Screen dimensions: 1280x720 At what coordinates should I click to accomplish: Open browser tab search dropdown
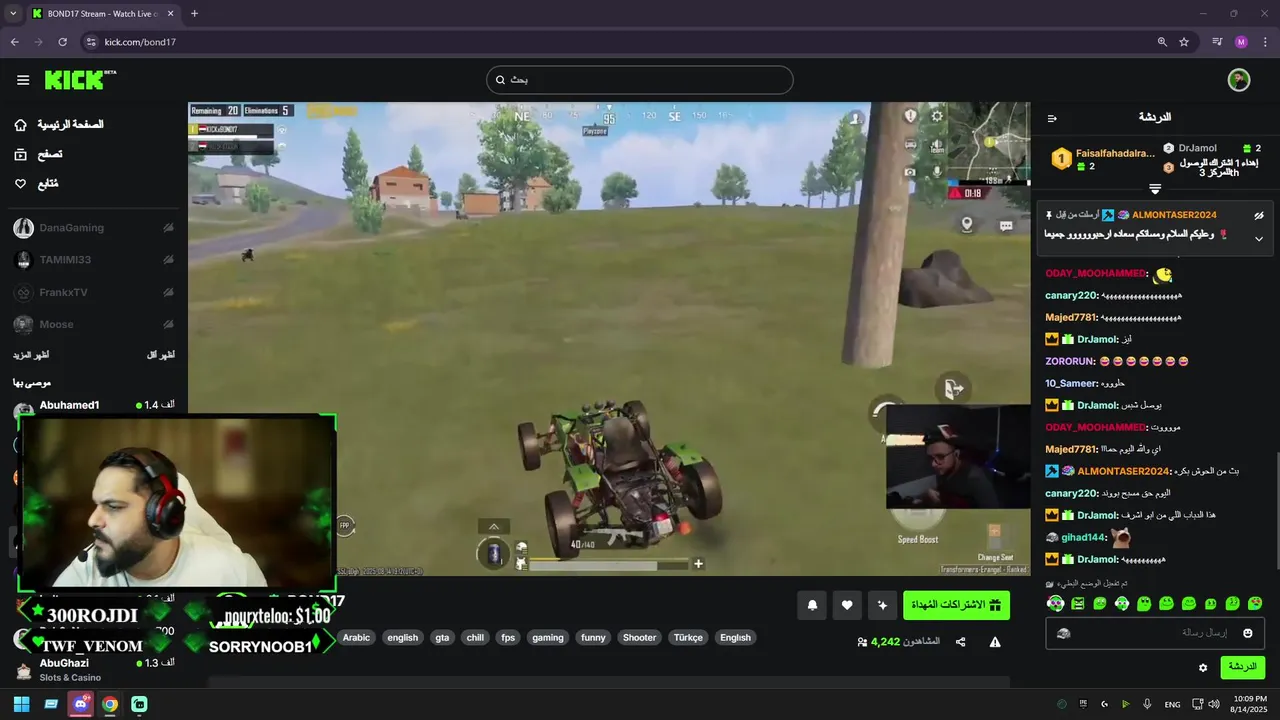(13, 14)
